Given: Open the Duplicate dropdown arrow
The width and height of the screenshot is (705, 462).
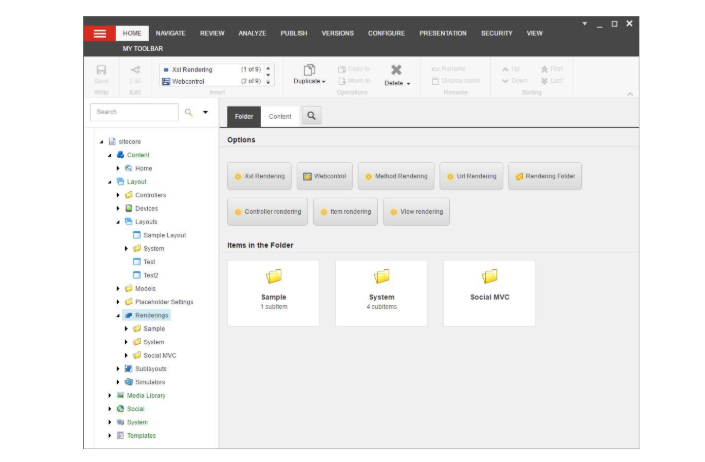Looking at the screenshot, I should tap(324, 82).
